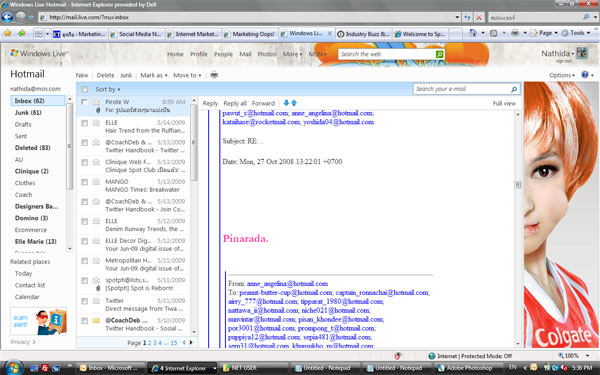Go to previous message up arrow

(294, 103)
